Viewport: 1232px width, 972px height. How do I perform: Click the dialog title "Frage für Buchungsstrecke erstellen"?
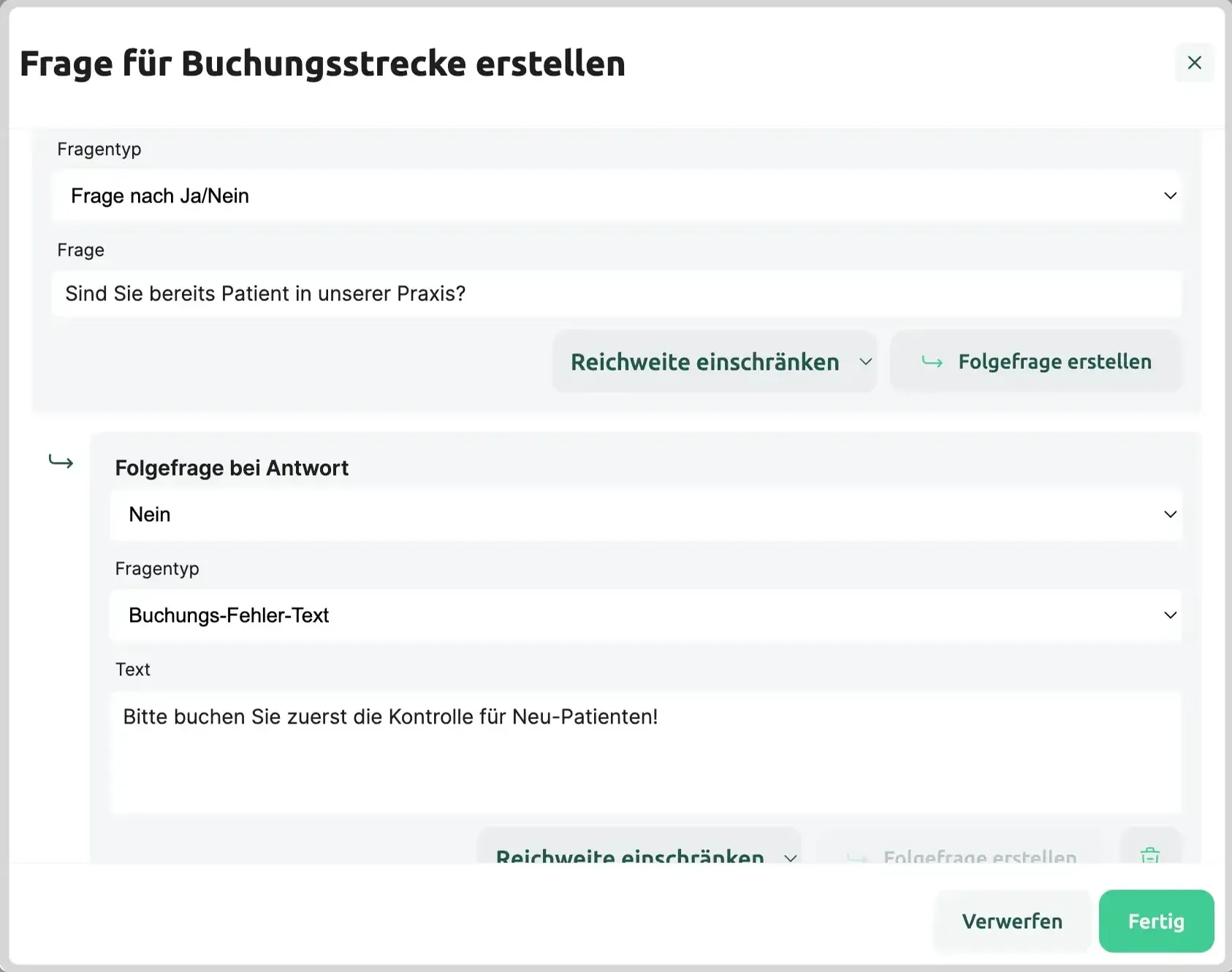(x=322, y=64)
